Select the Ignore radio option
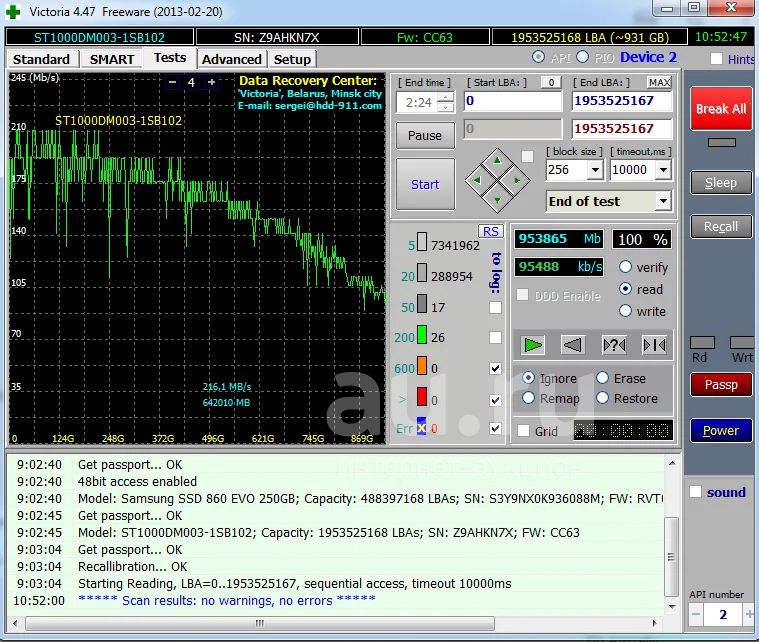This screenshot has width=759, height=642. tap(528, 378)
